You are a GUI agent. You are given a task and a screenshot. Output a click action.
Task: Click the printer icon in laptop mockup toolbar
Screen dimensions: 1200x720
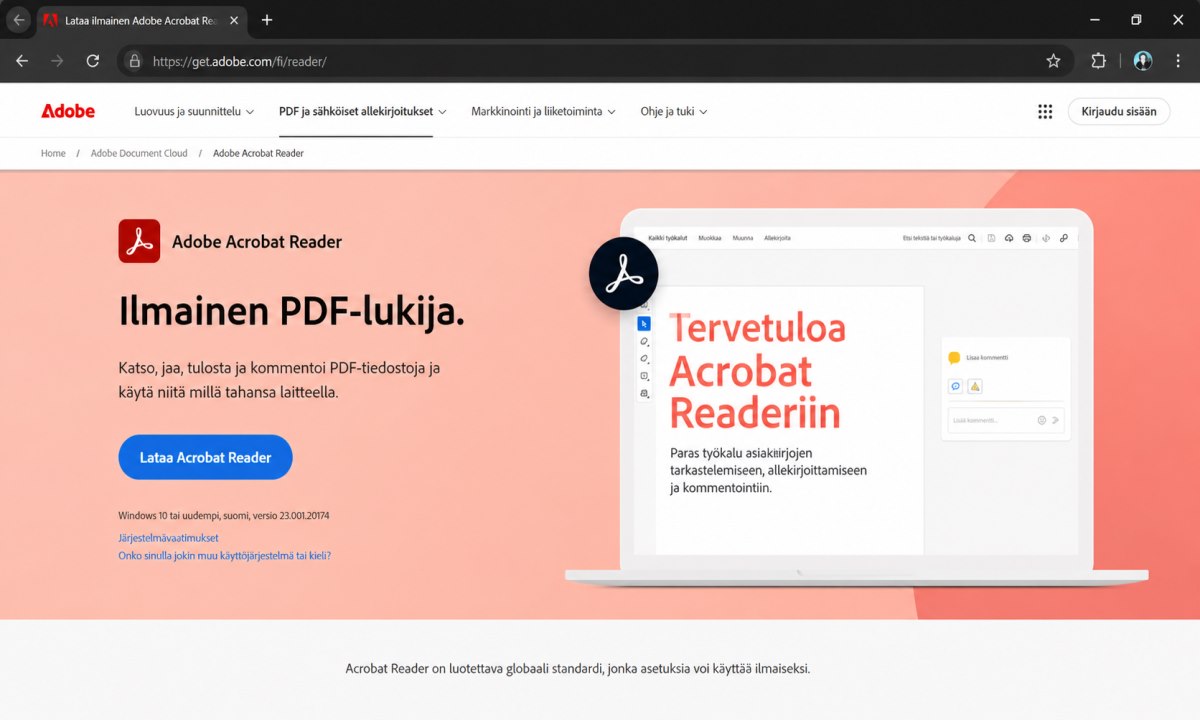[1027, 238]
